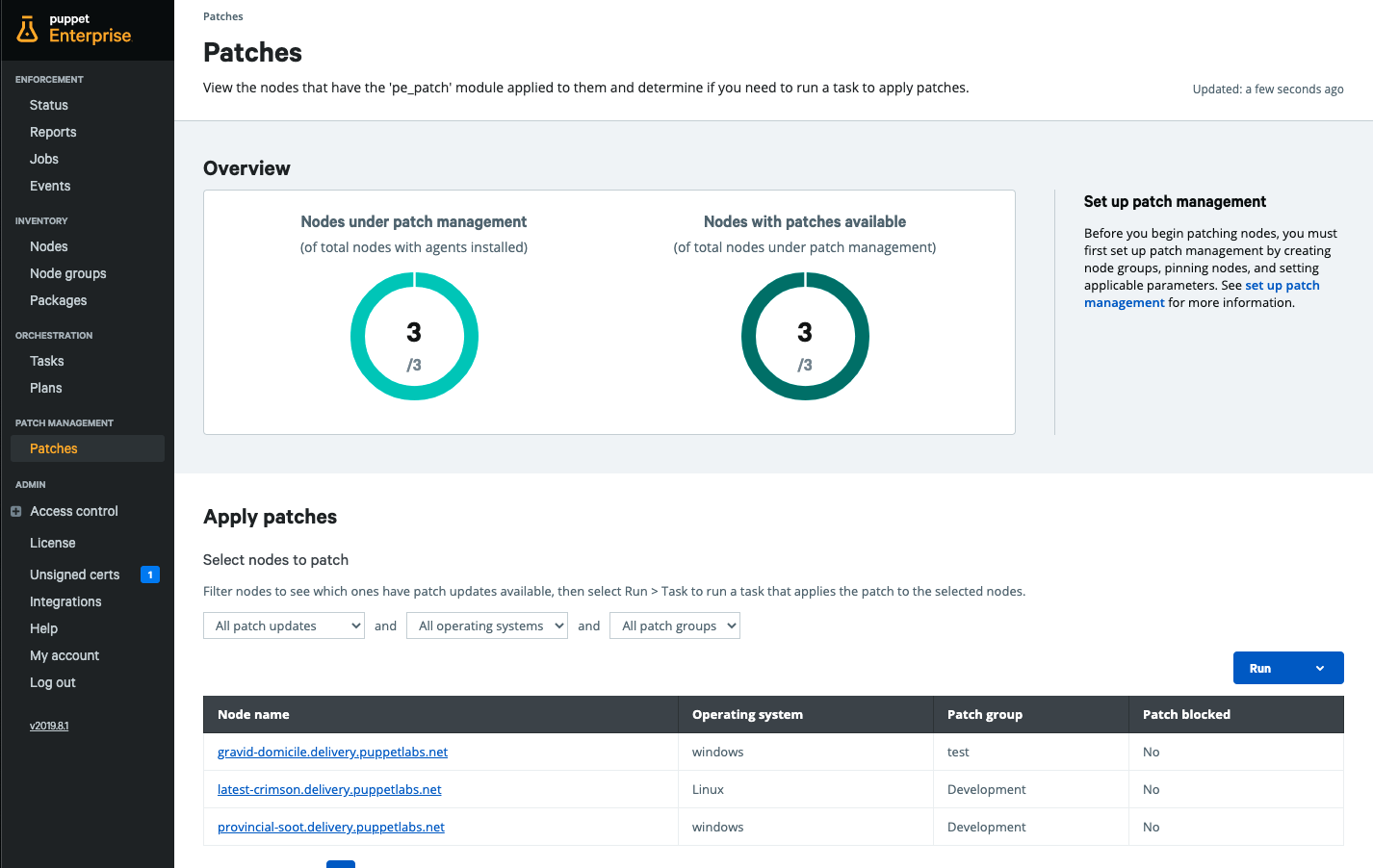Open 'set up patch management' link
This screenshot has height=868, width=1373.
[1202, 294]
